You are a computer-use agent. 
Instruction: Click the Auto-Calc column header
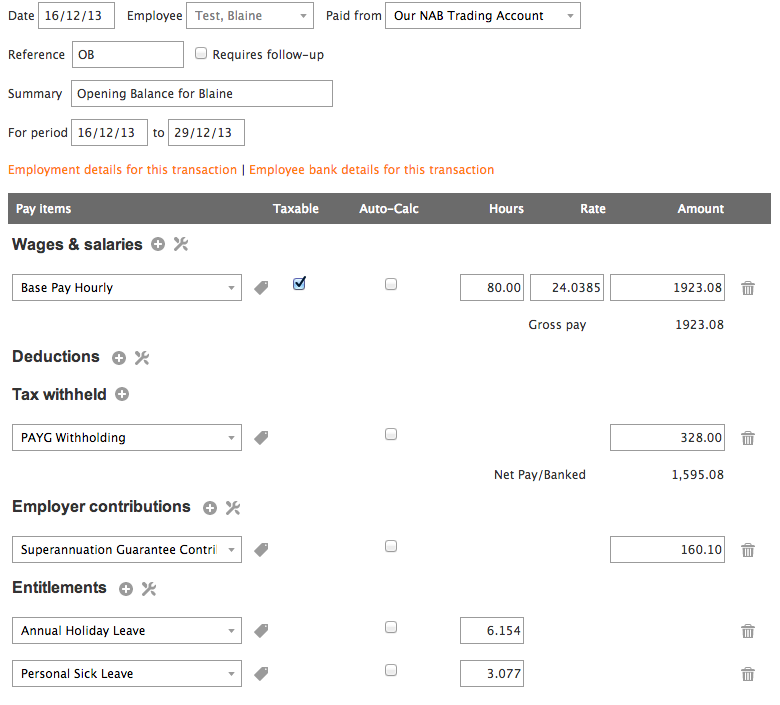389,209
